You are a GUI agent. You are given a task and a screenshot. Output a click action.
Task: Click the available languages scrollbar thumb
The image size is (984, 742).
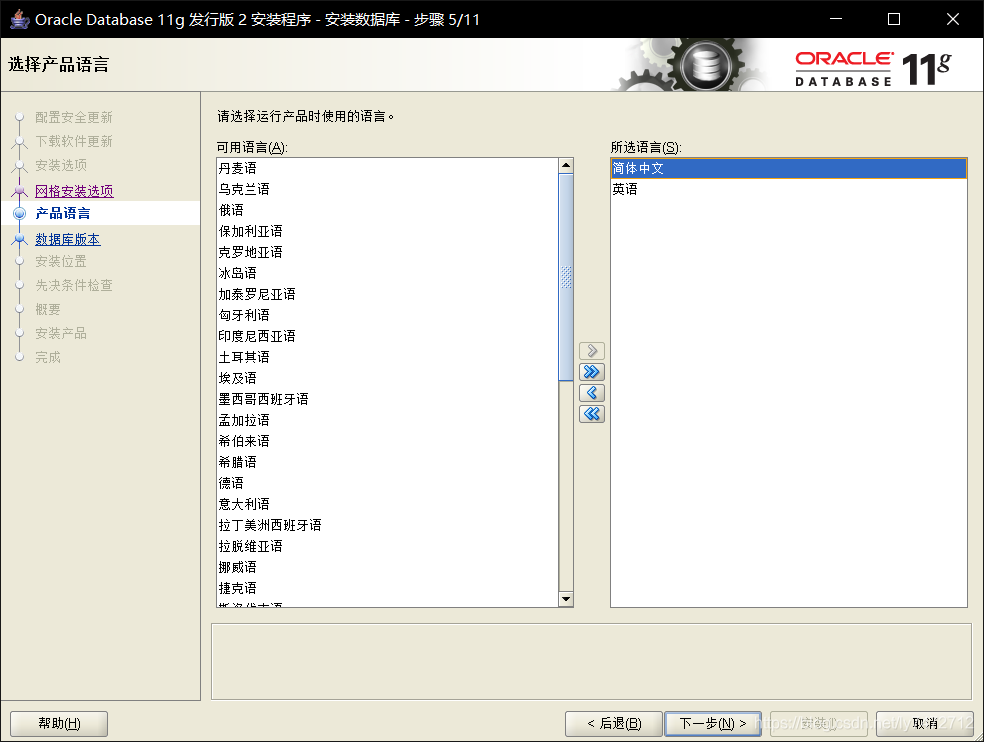[566, 277]
